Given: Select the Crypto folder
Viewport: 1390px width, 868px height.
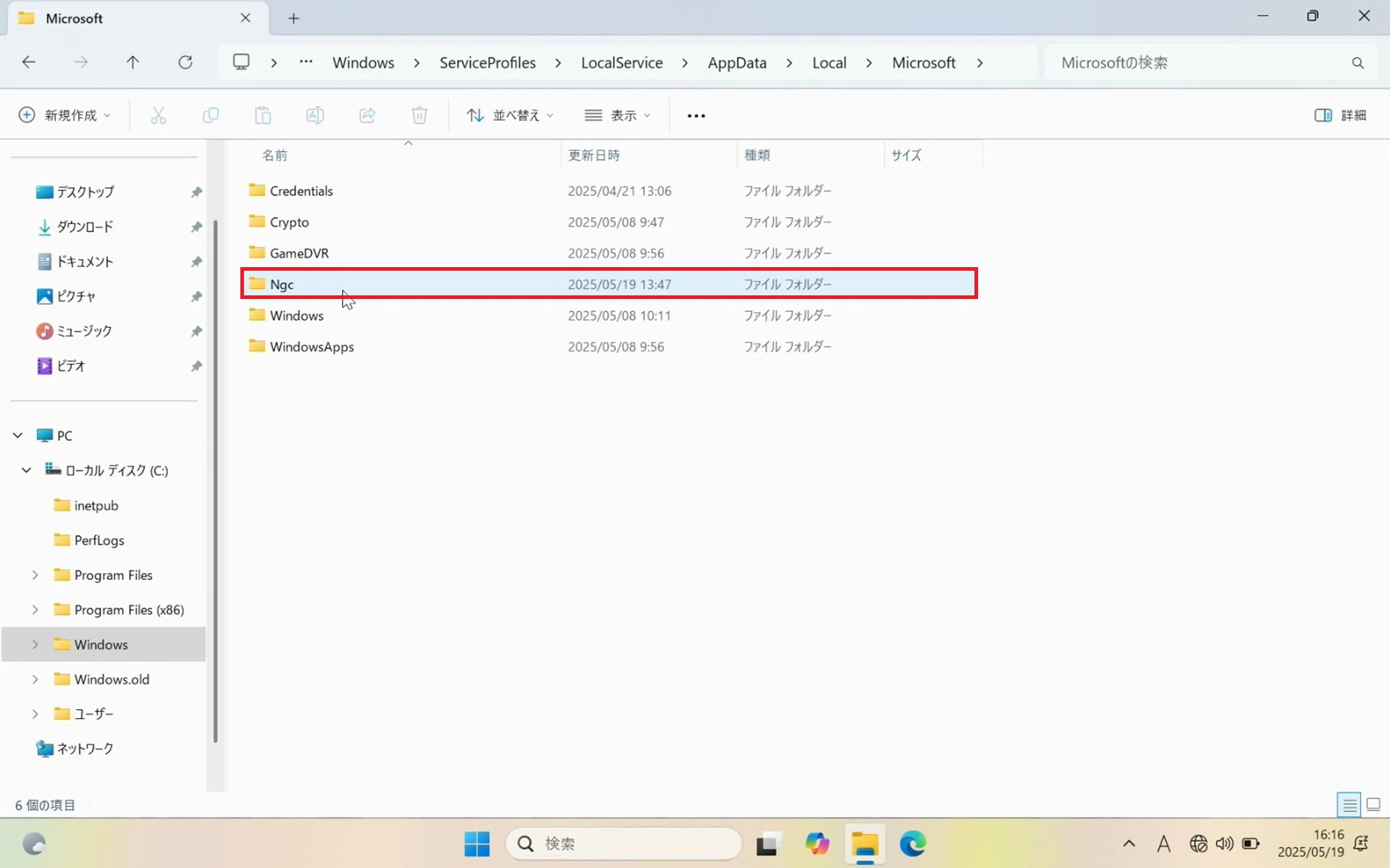Looking at the screenshot, I should pyautogui.click(x=289, y=222).
